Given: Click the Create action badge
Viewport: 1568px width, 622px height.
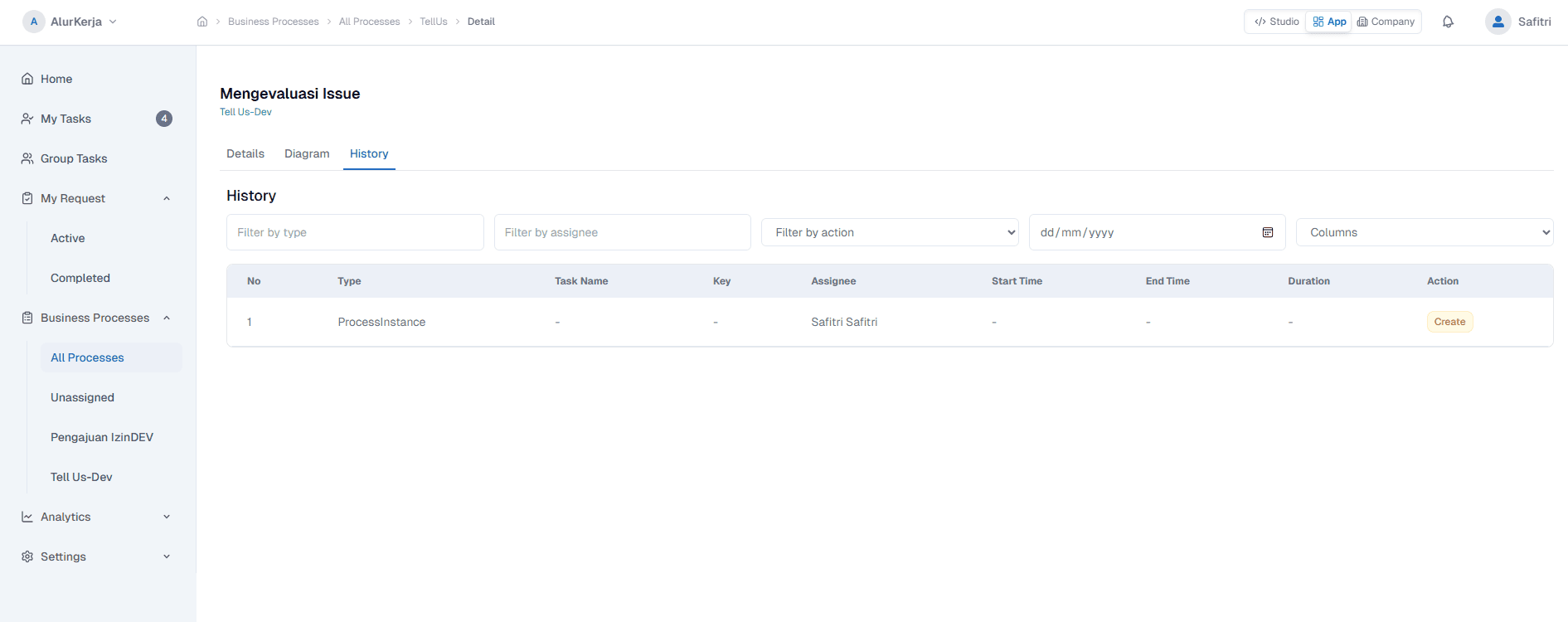Looking at the screenshot, I should [x=1449, y=322].
